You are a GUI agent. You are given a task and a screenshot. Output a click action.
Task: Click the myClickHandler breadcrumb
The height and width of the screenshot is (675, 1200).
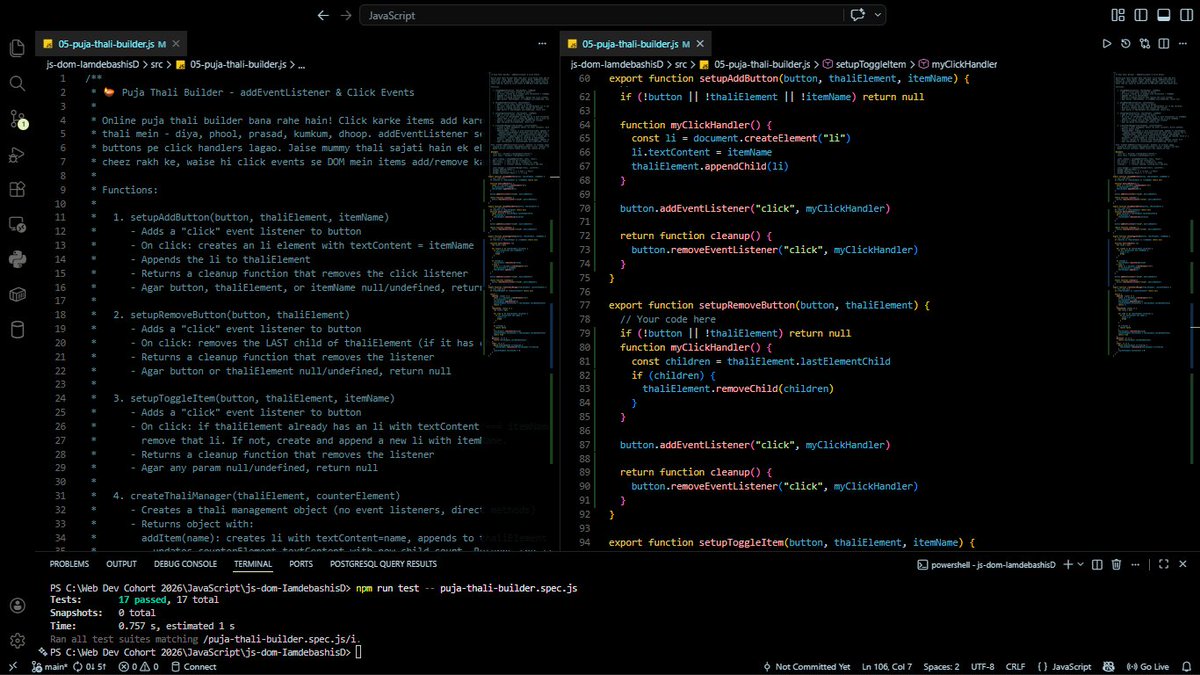point(957,64)
